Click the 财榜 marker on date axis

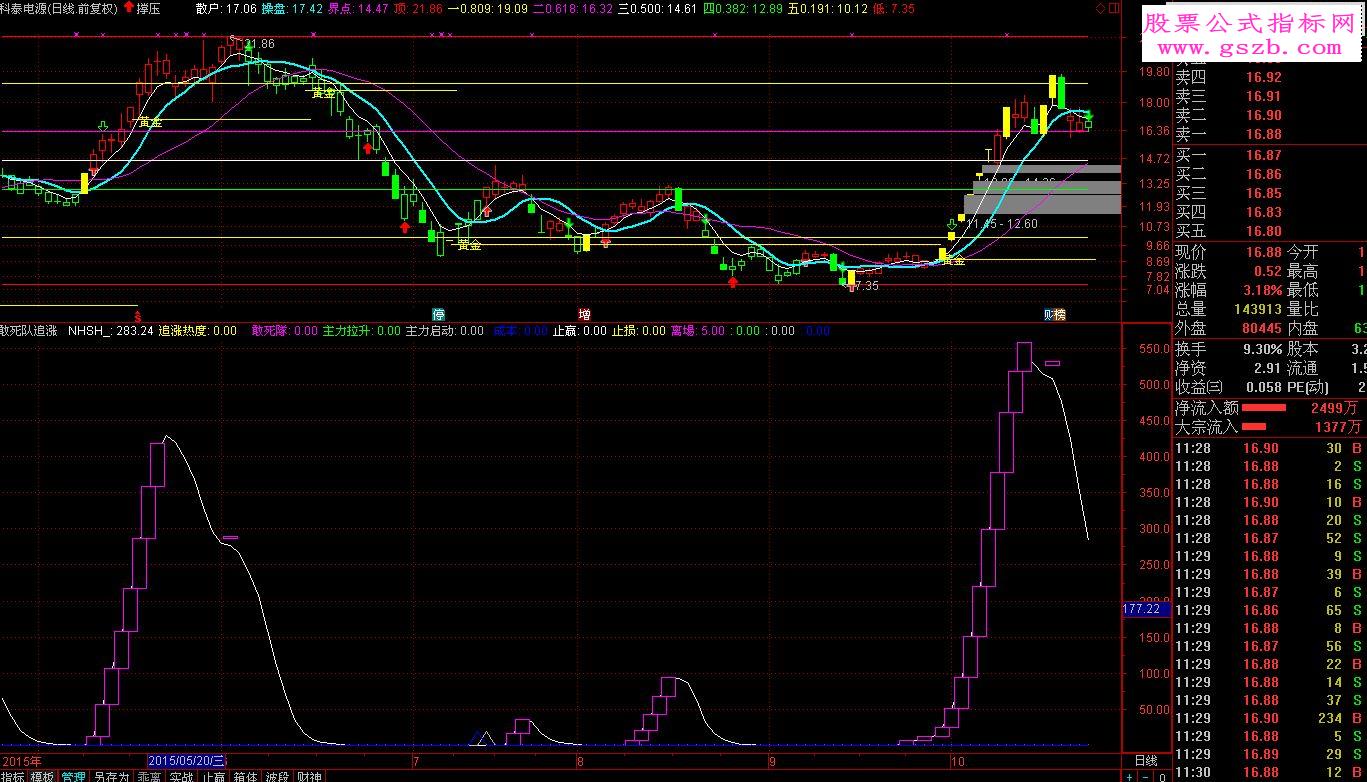(1054, 313)
